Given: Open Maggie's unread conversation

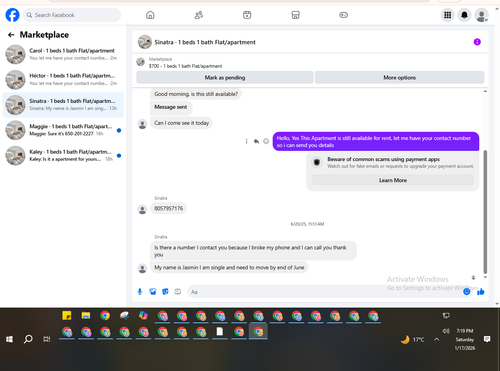Looking at the screenshot, I should (x=63, y=130).
